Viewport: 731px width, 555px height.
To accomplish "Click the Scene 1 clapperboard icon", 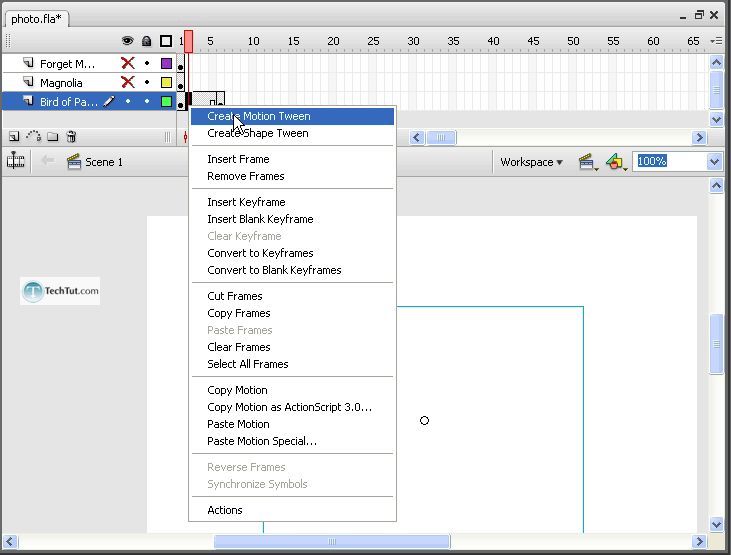I will click(74, 162).
